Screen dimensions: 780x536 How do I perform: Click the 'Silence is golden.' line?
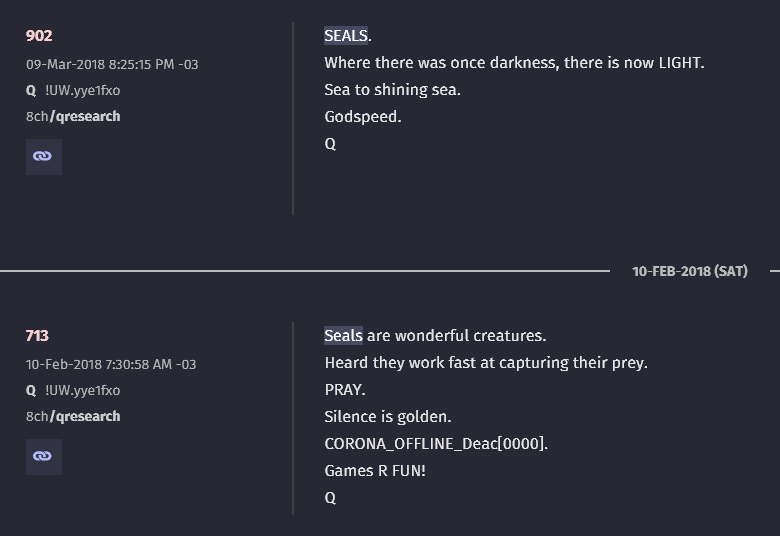point(388,417)
